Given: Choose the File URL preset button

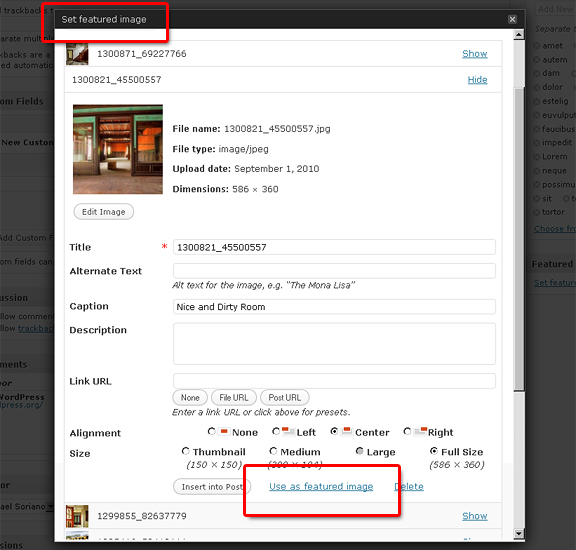Looking at the screenshot, I should (234, 398).
